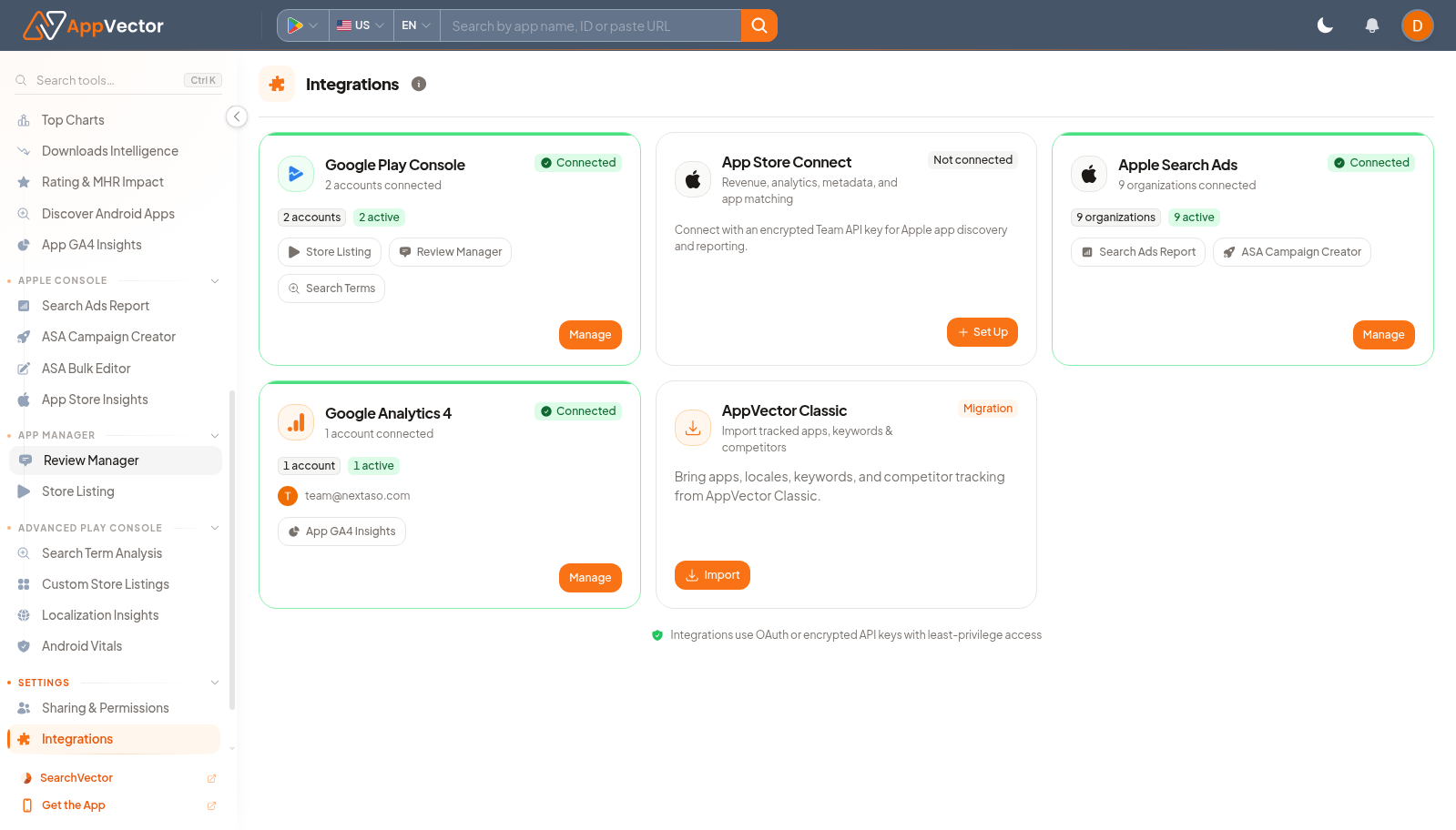
Task: Open the US country dropdown
Action: coord(361,25)
